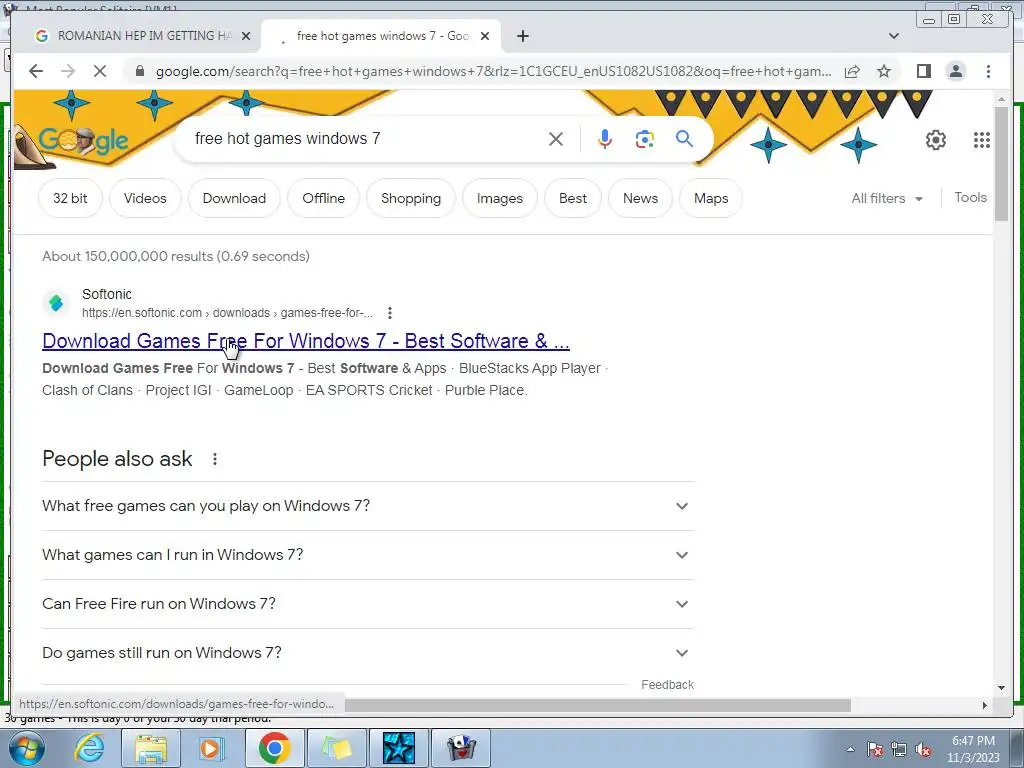The image size is (1024, 768).
Task: Apply the 32 bit filter chip
Action: 70,198
